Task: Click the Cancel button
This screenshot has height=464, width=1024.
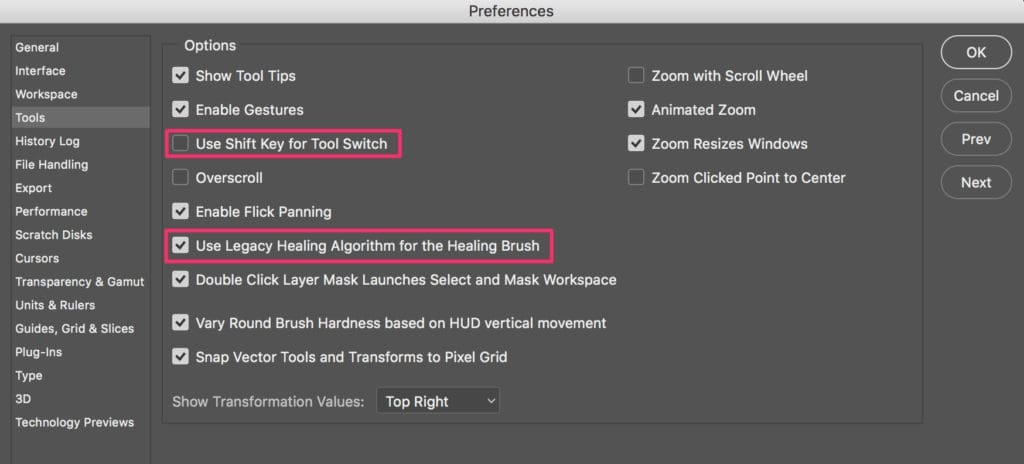Action: pyautogui.click(x=976, y=95)
